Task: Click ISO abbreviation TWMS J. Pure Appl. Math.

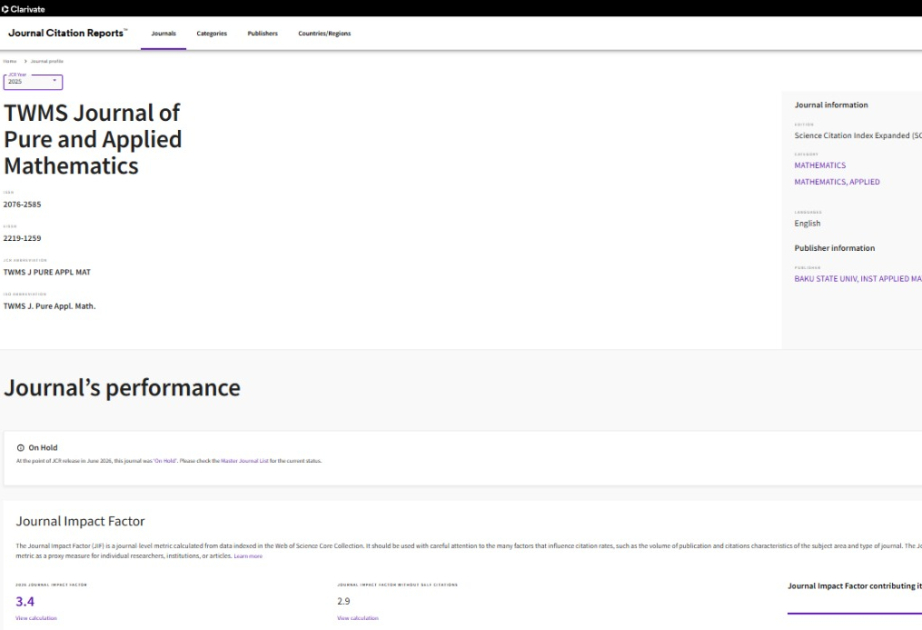Action: [49, 306]
